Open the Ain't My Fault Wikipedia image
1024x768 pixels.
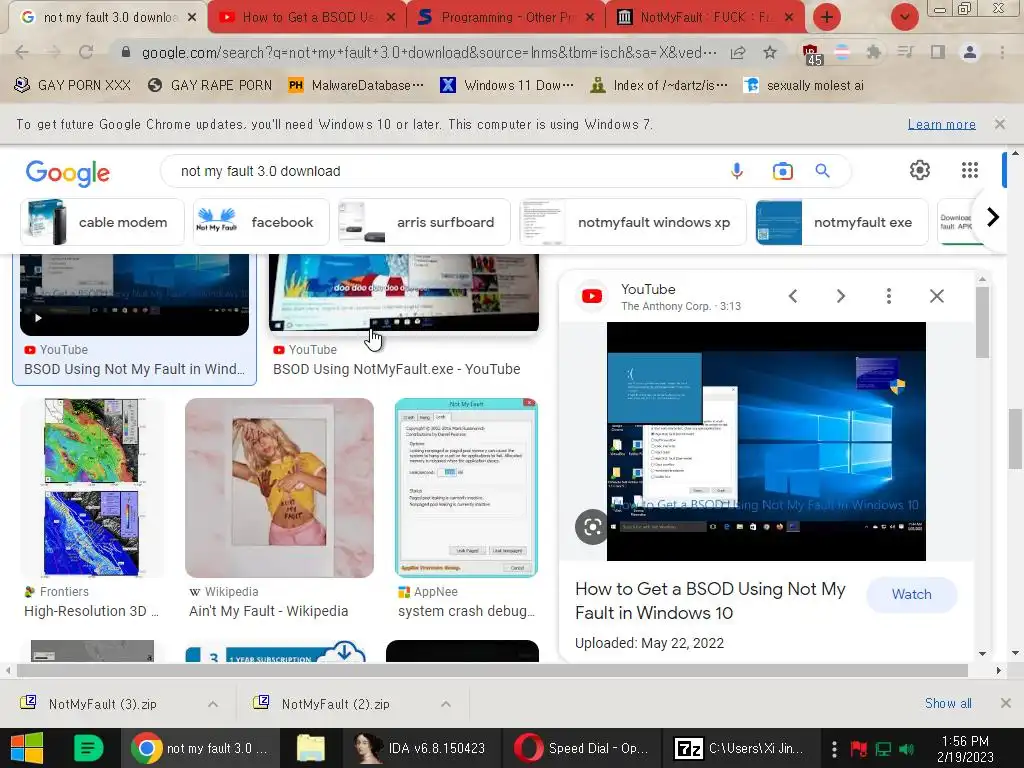[x=280, y=487]
